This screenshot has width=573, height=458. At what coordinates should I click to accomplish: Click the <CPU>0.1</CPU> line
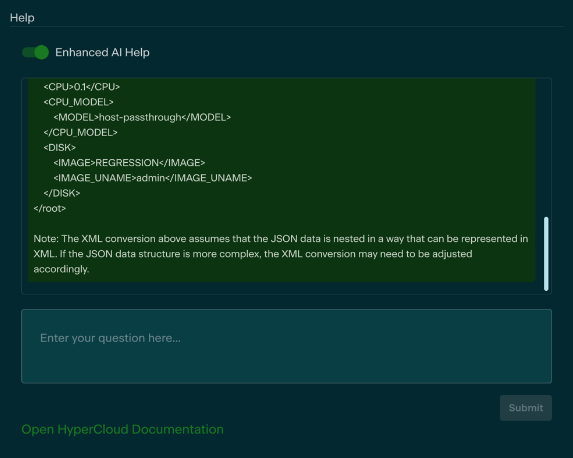(x=81, y=87)
